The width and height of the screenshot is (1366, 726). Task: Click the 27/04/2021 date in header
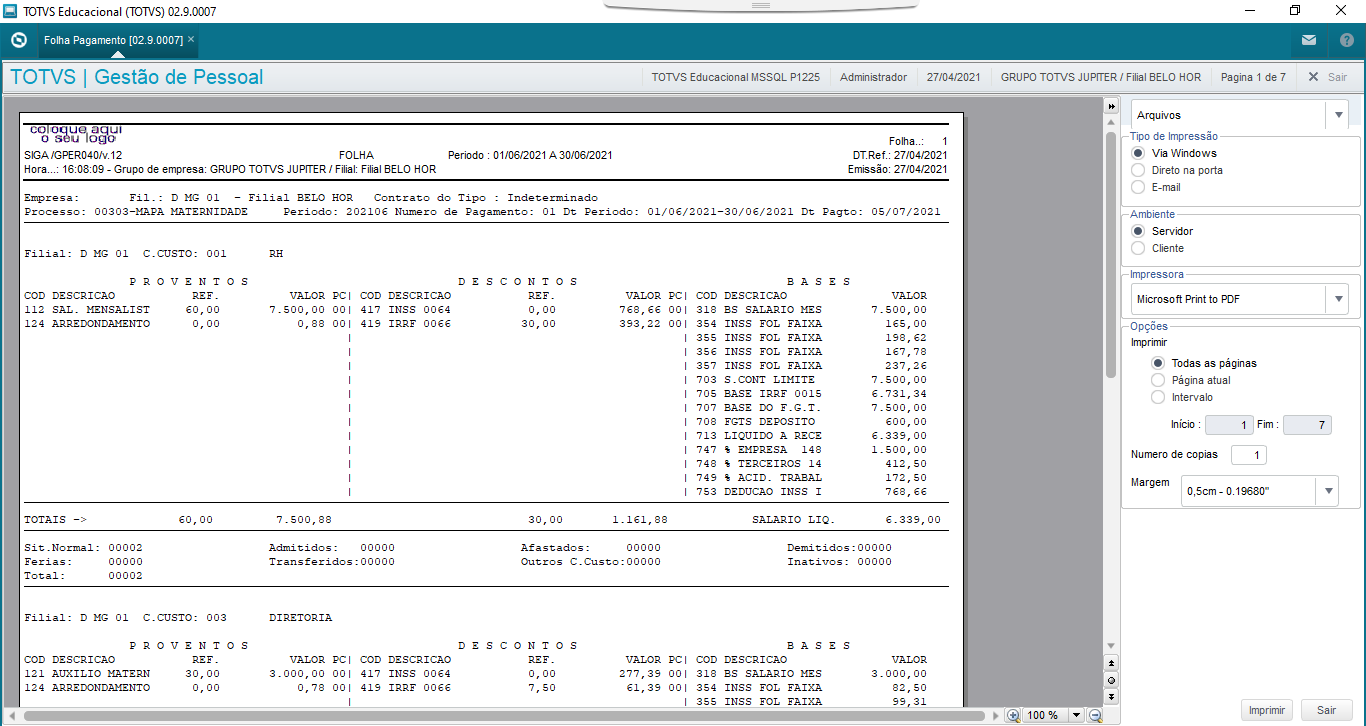tap(953, 77)
